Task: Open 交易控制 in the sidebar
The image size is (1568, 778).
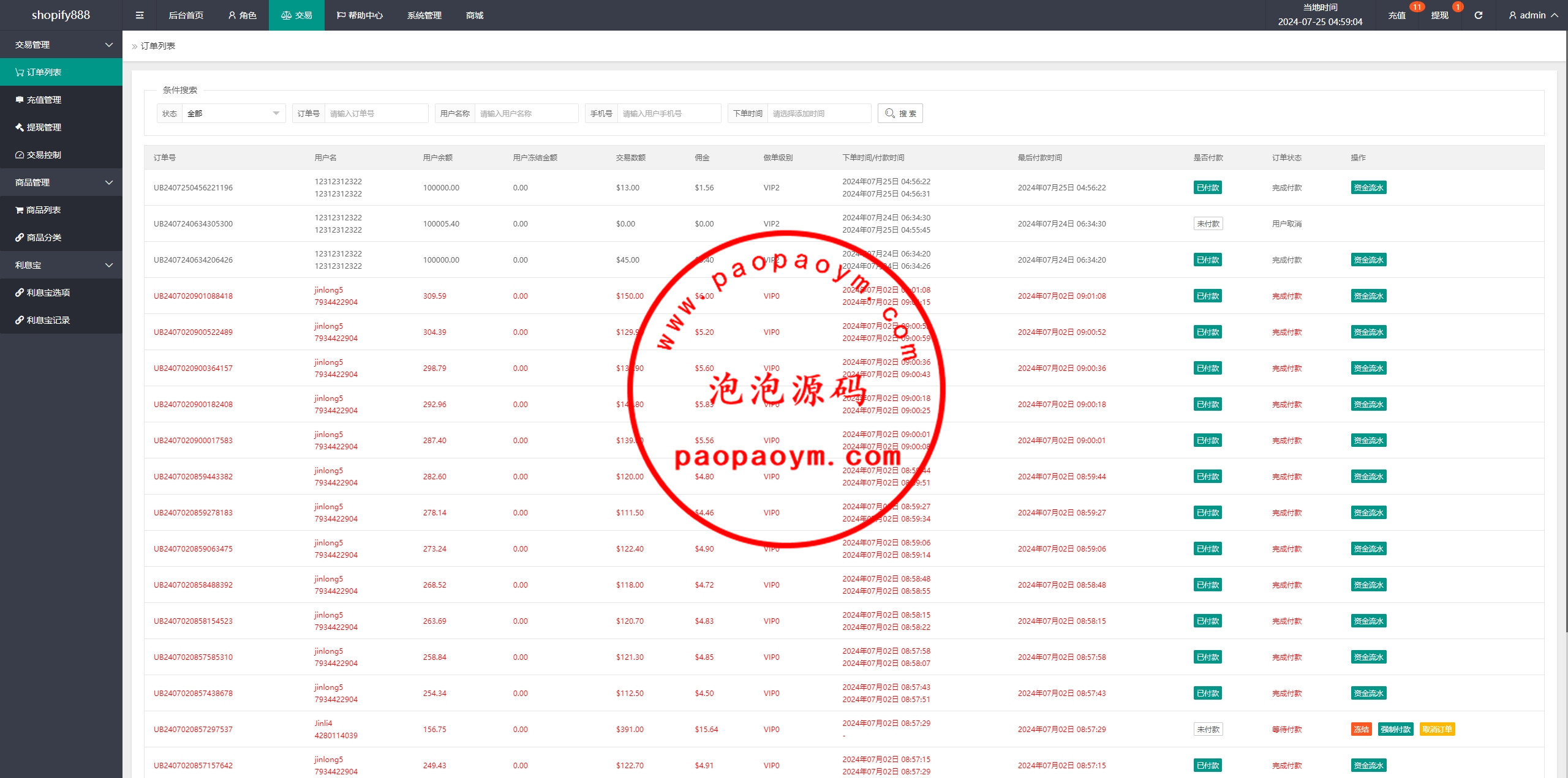Action: (44, 155)
